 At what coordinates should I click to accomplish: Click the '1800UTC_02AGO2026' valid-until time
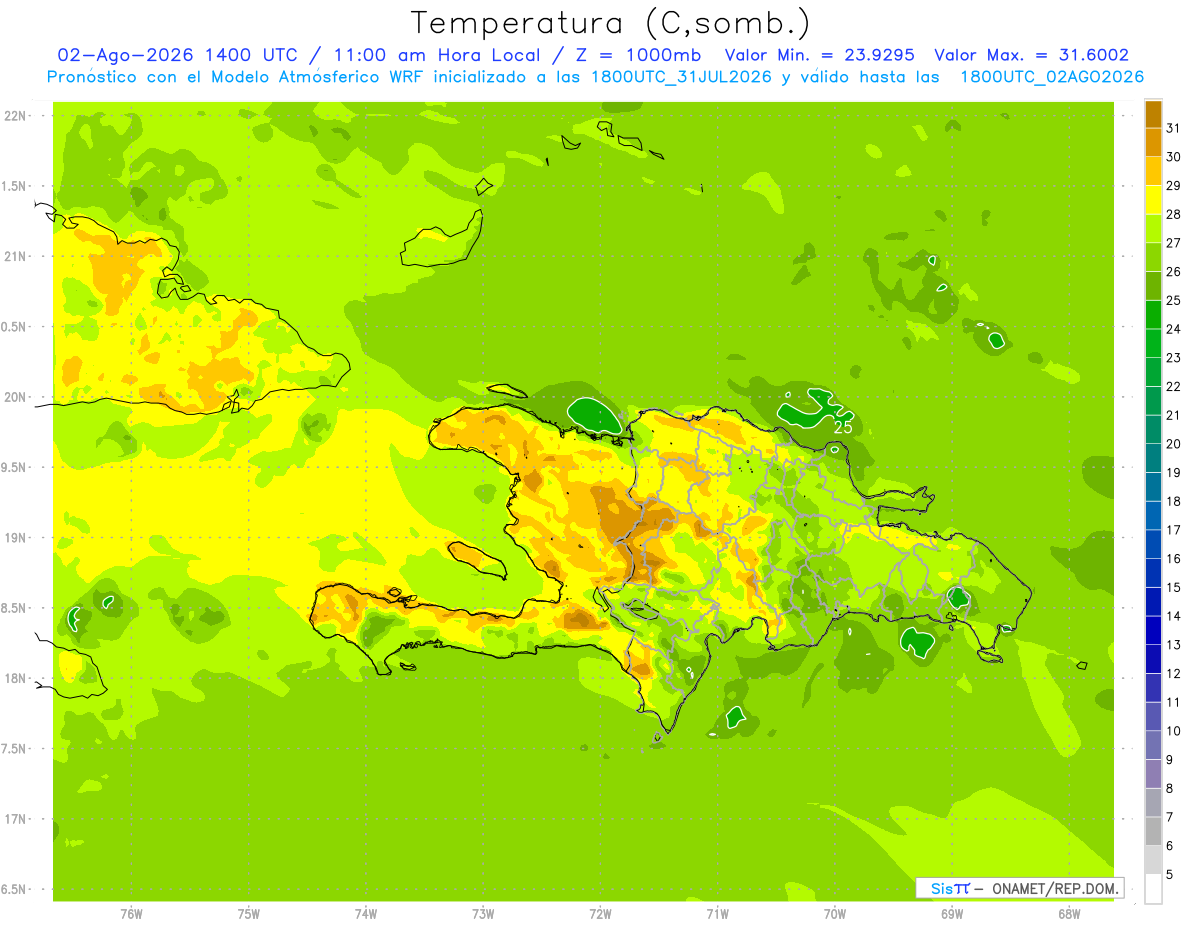coord(1052,77)
